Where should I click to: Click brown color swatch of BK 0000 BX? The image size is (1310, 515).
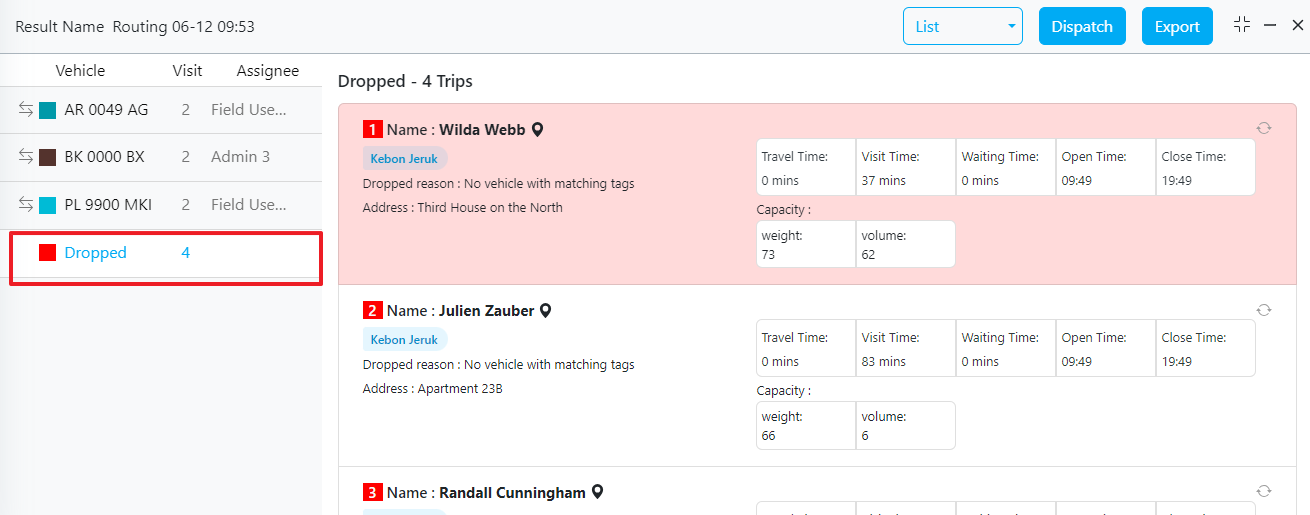(x=47, y=157)
